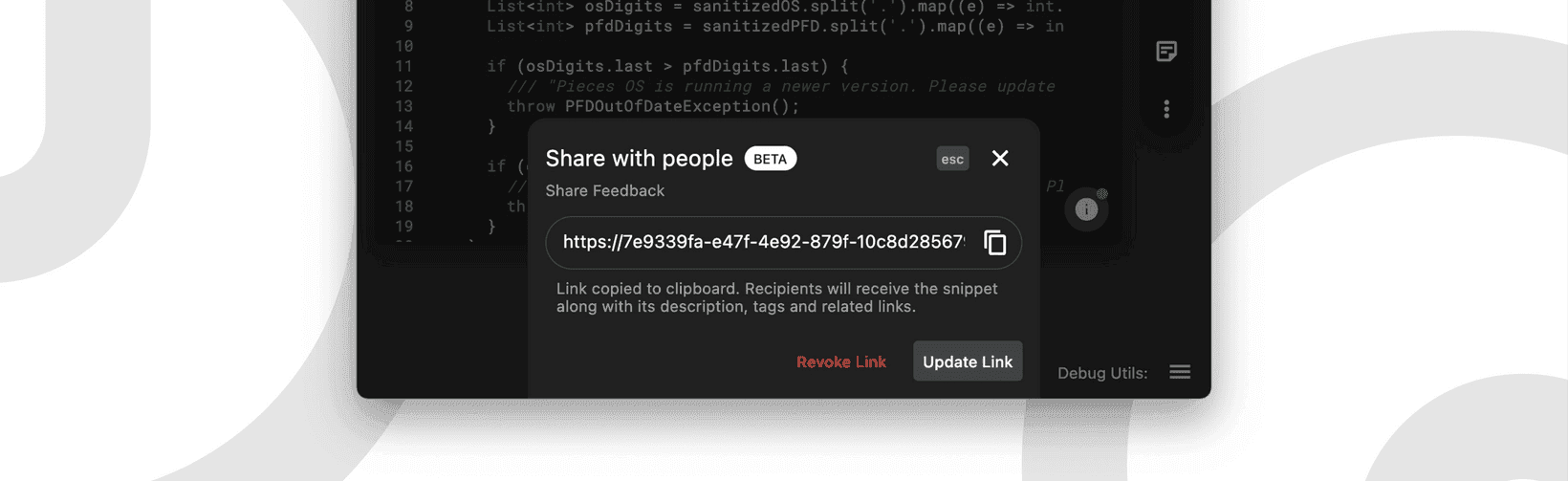
Task: Click the esc key badge
Action: [x=952, y=159]
